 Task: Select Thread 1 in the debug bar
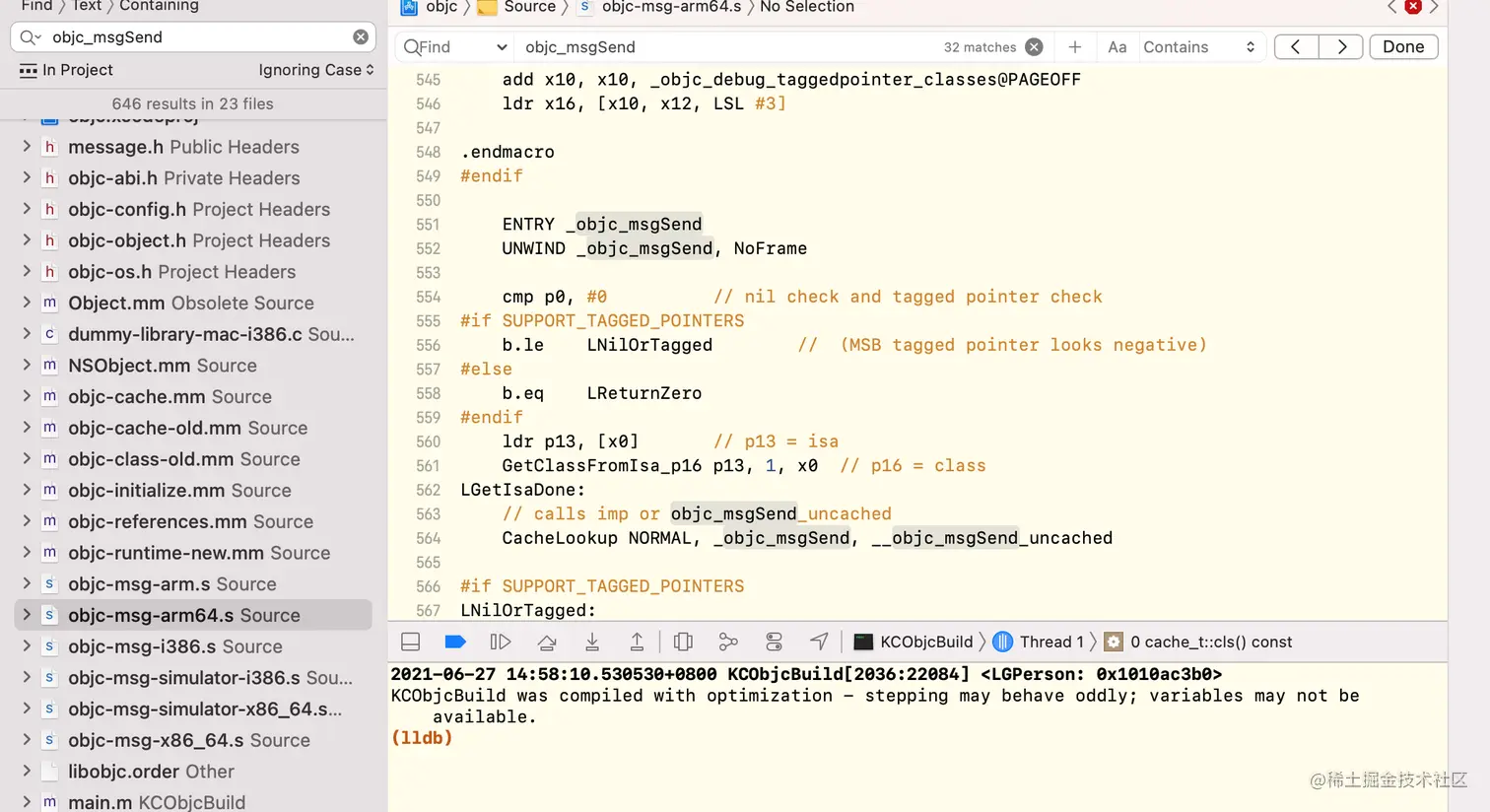[1039, 642]
